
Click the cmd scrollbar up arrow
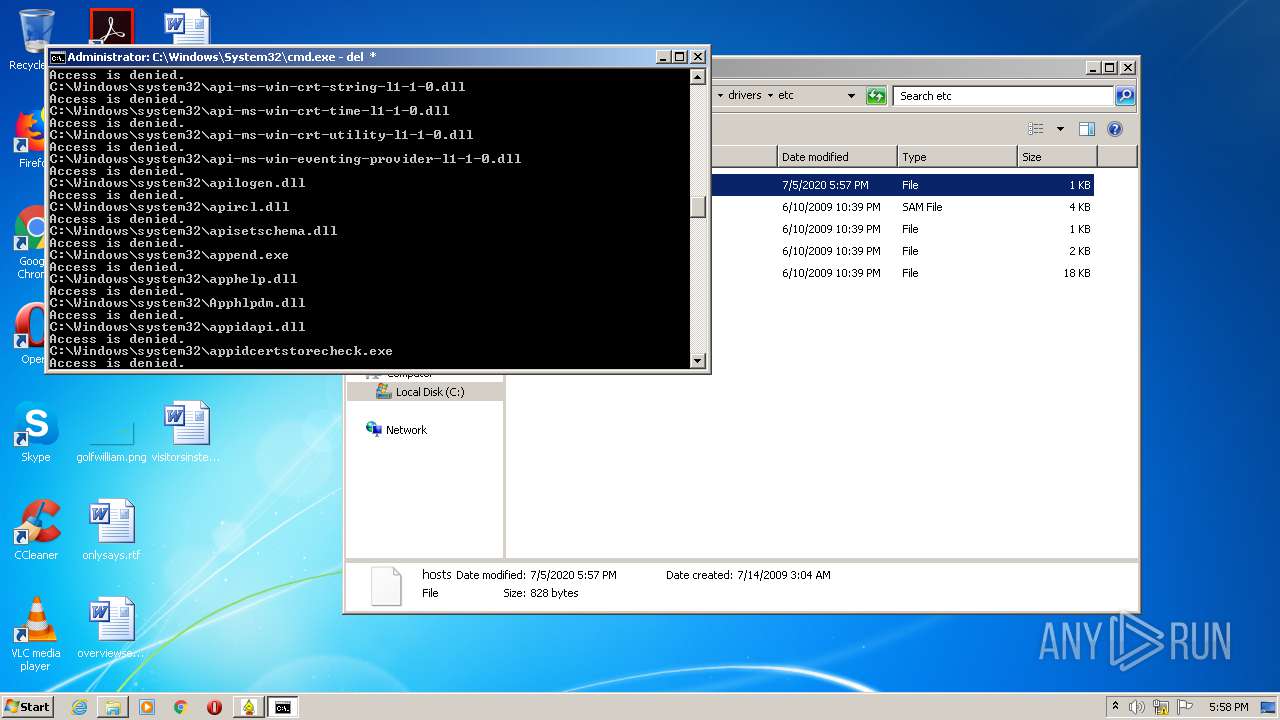pyautogui.click(x=698, y=77)
